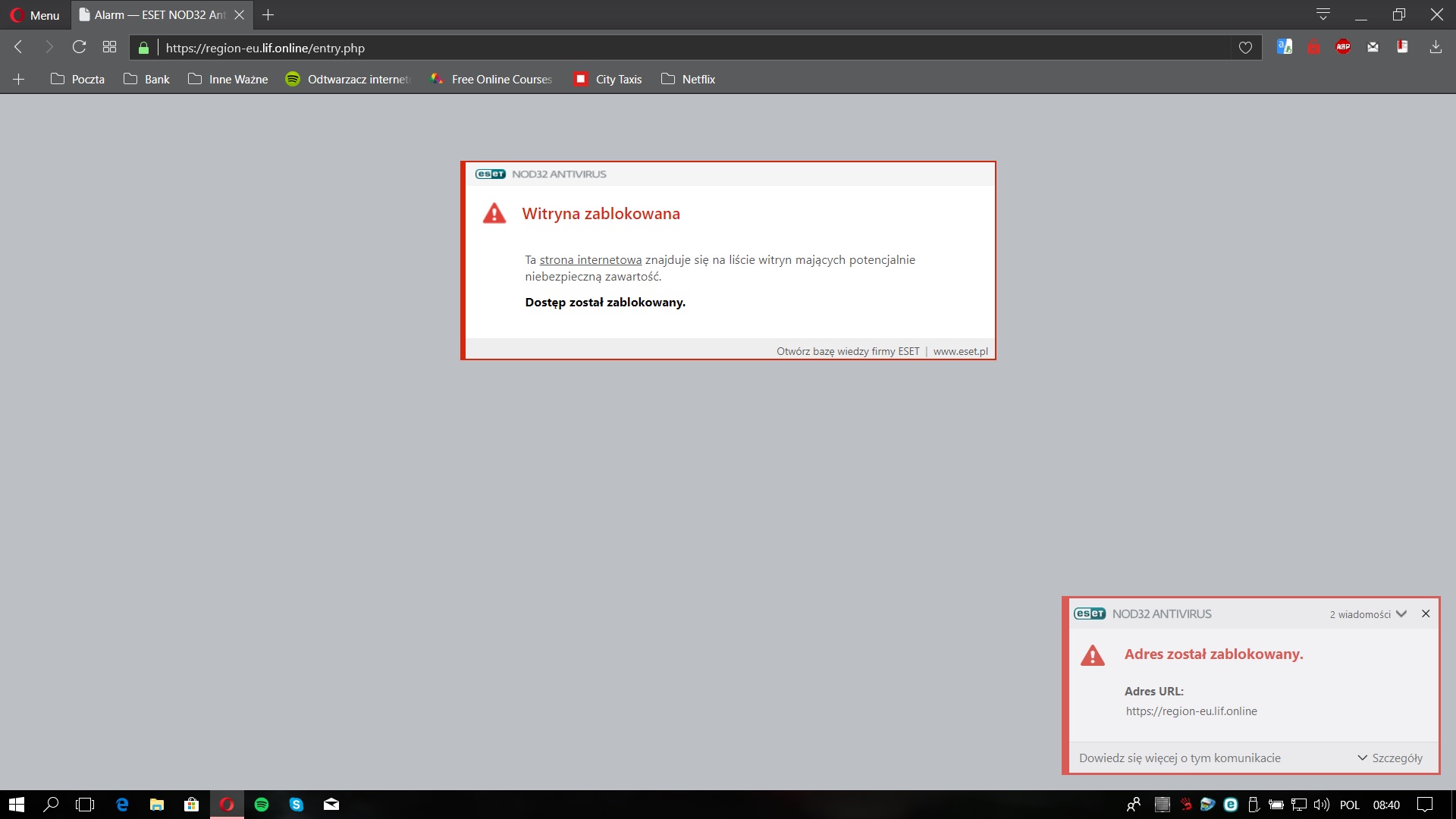Open the battery status tray icon
1456x819 pixels.
point(1276,805)
